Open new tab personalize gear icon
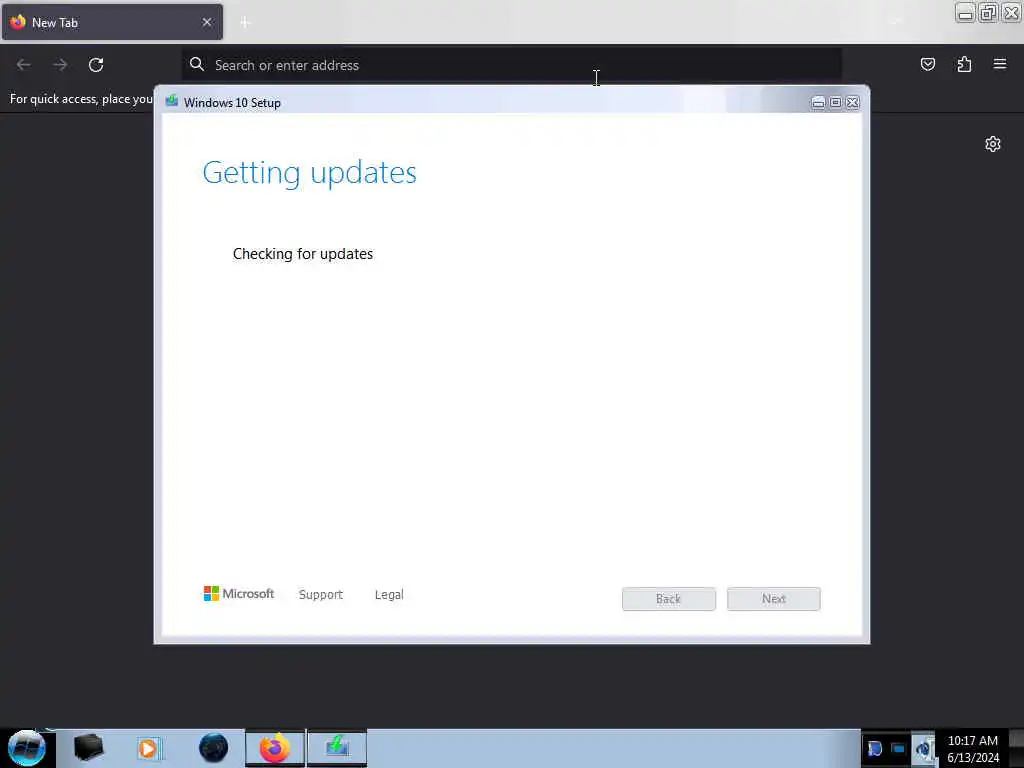Viewport: 1024px width, 768px height. pos(993,144)
